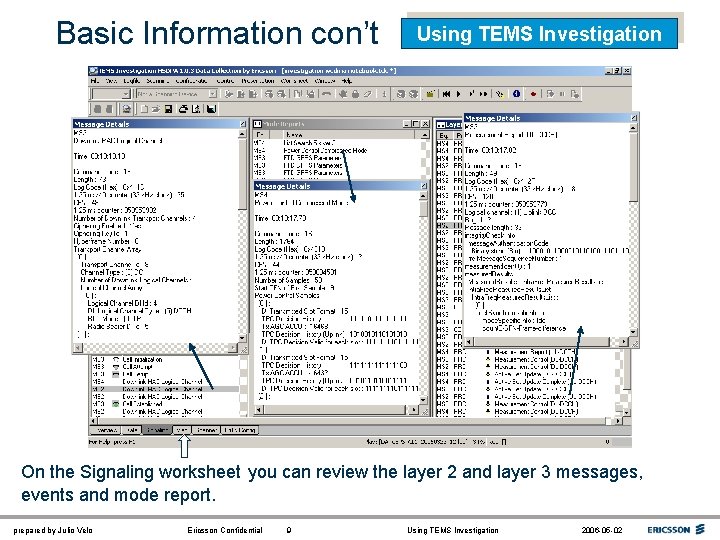This screenshot has height=540, width=720.
Task: Open the Worksheet menu
Action: [294, 81]
